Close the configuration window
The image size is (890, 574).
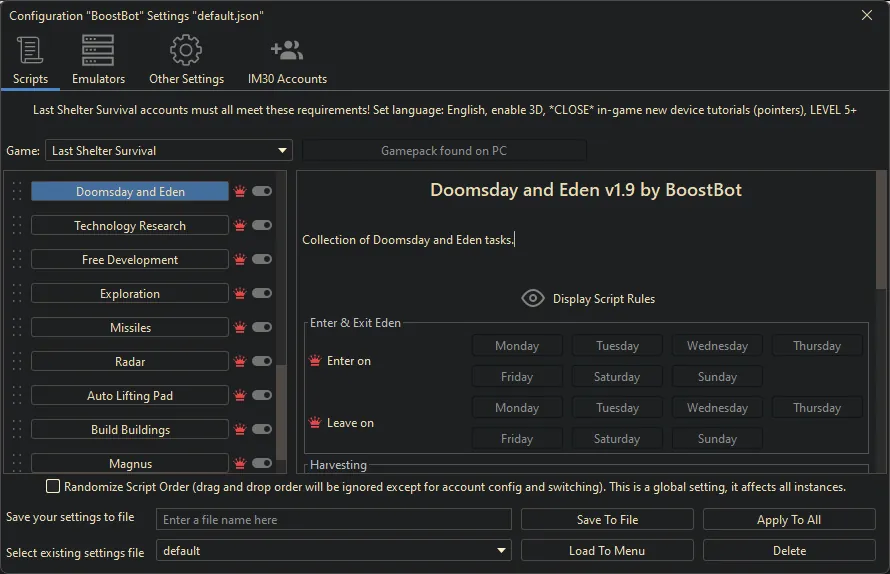click(x=867, y=15)
